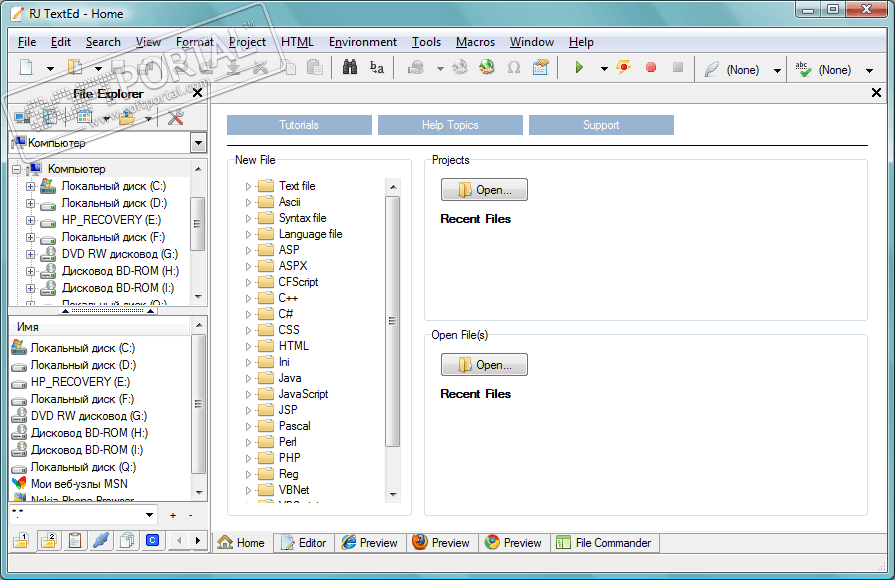Open the spell check (None) dropdown
The width and height of the screenshot is (895, 580).
pos(869,70)
